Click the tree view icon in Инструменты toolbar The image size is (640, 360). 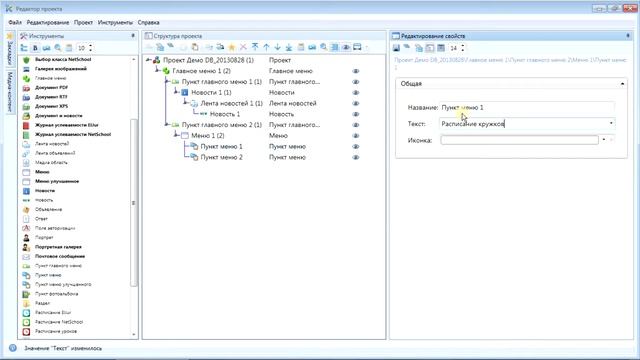[x=24, y=48]
